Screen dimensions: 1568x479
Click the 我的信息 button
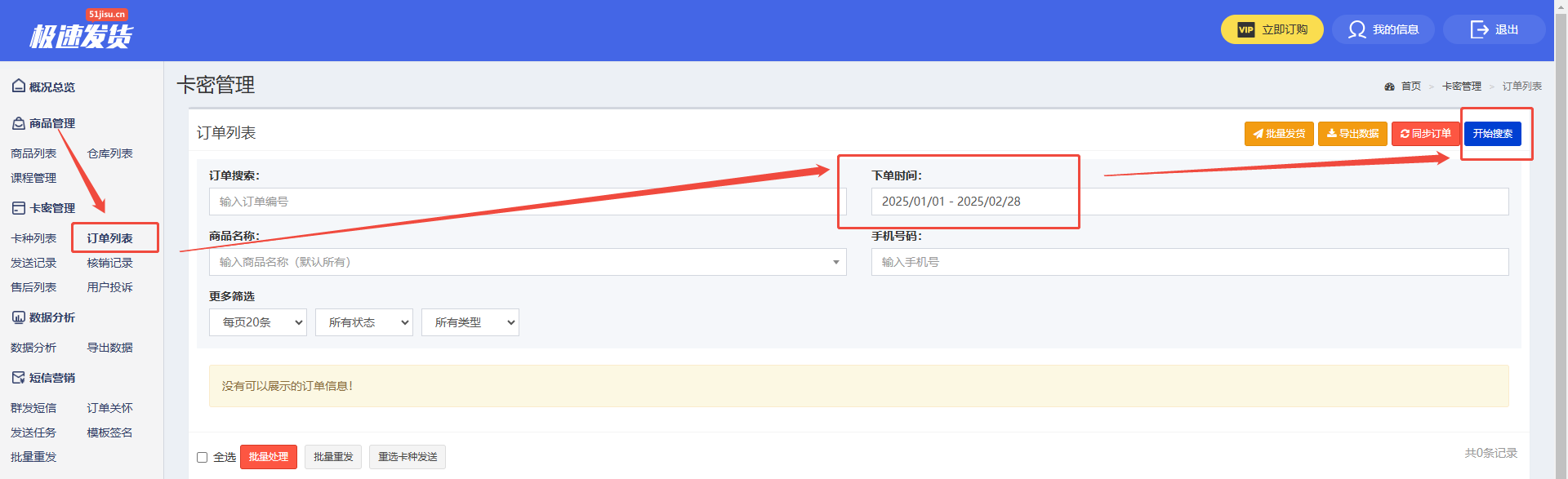(x=1383, y=29)
